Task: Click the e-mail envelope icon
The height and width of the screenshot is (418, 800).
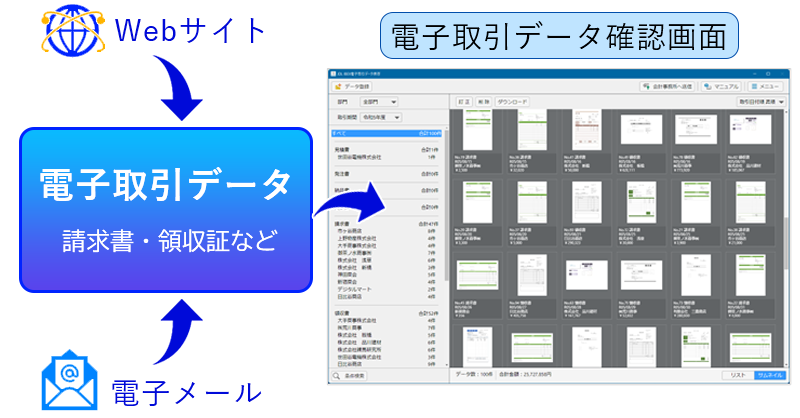Action: [x=69, y=380]
